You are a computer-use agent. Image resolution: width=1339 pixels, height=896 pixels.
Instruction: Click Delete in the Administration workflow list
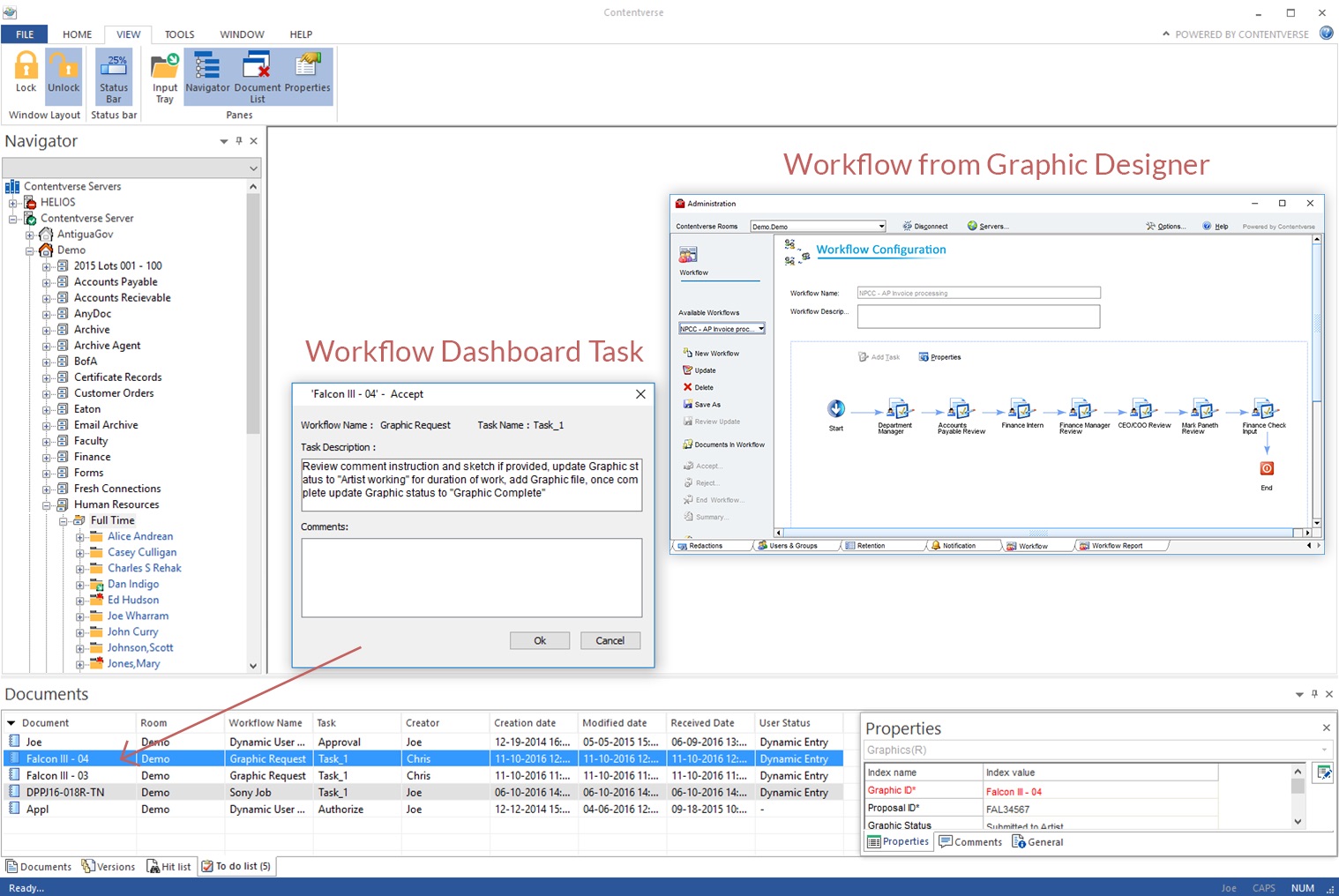click(698, 387)
